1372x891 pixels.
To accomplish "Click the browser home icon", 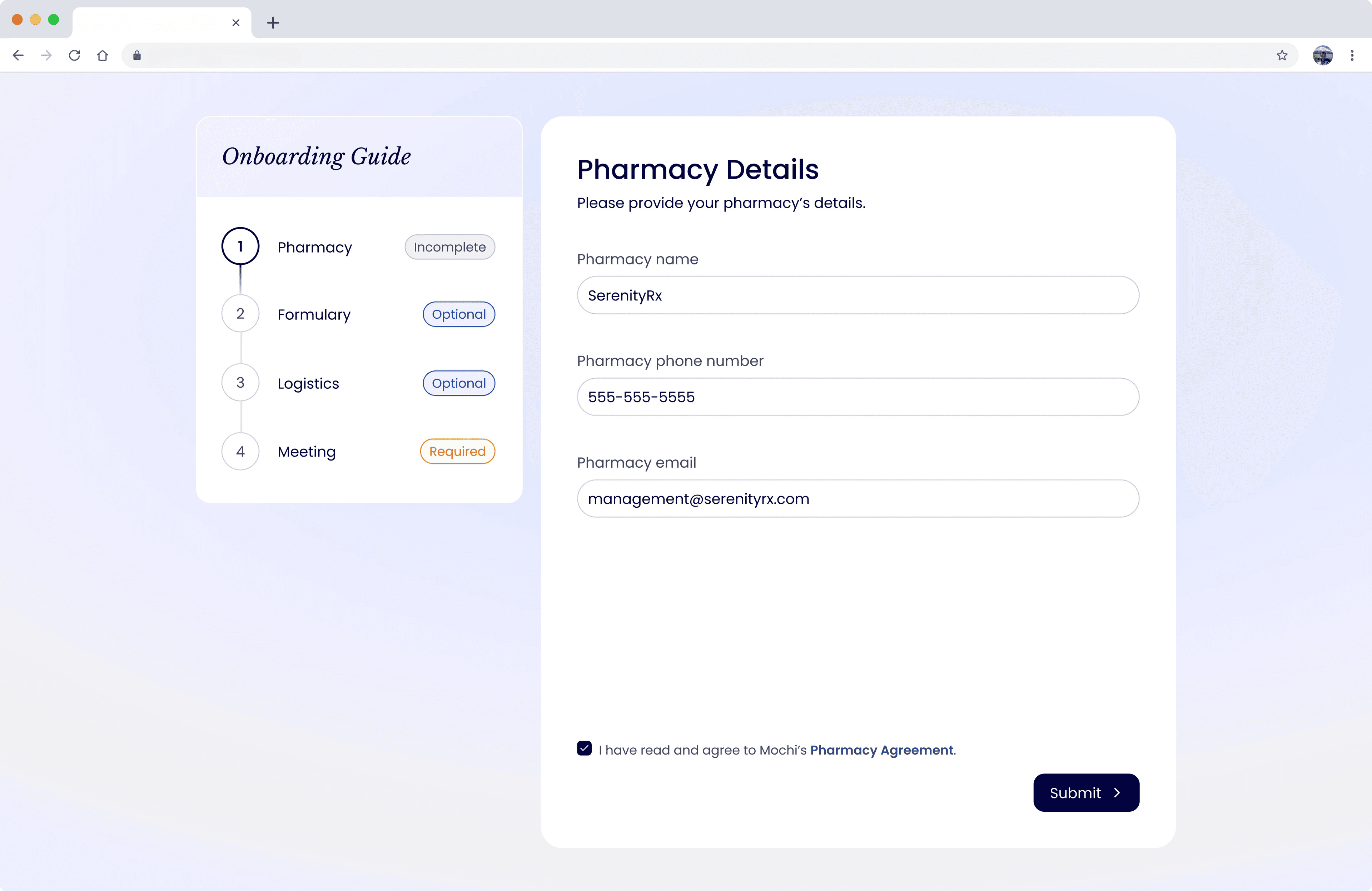I will [x=103, y=55].
